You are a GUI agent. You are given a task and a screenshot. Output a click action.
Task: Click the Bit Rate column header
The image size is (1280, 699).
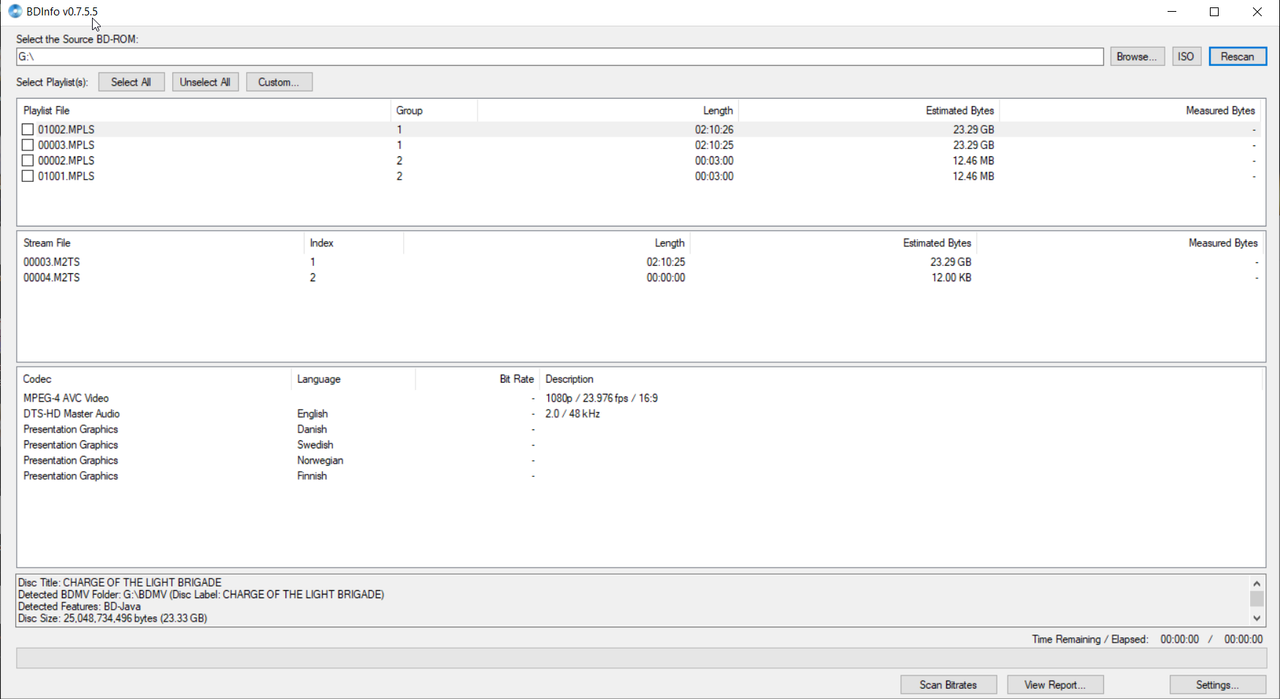[x=477, y=379]
